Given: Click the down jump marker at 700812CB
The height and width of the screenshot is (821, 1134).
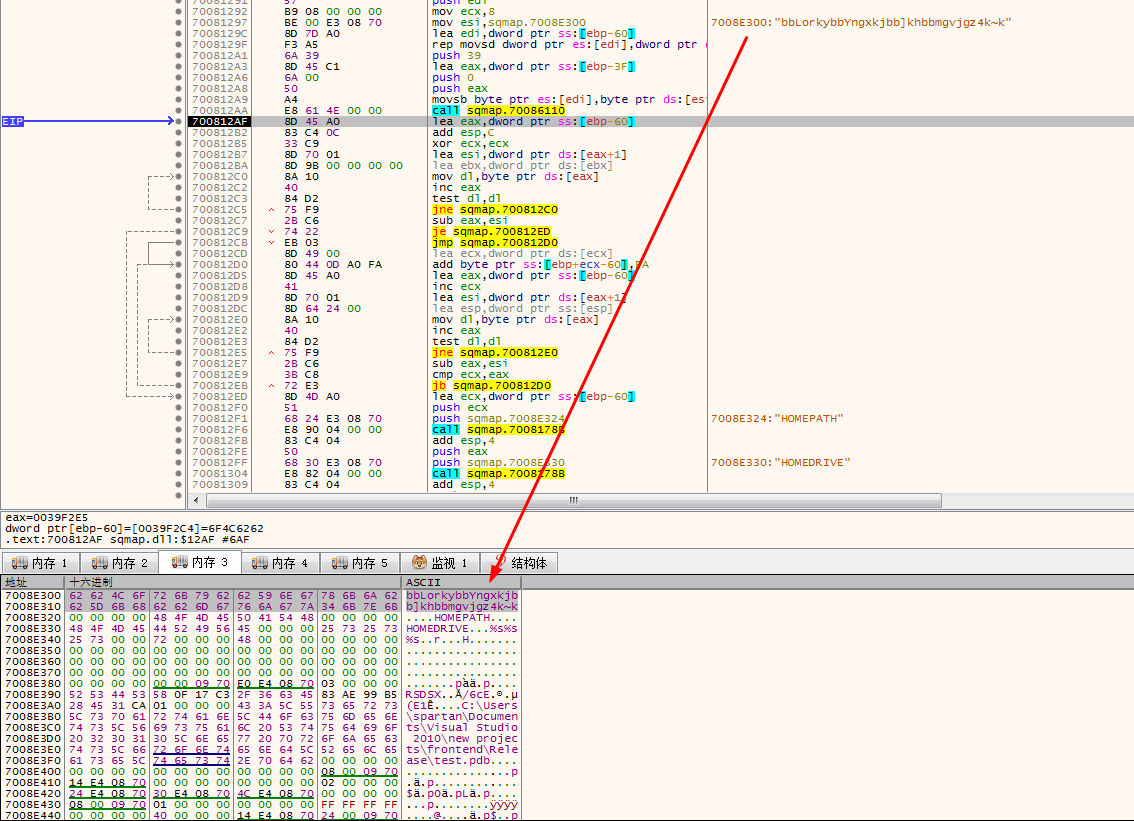Looking at the screenshot, I should pos(271,242).
